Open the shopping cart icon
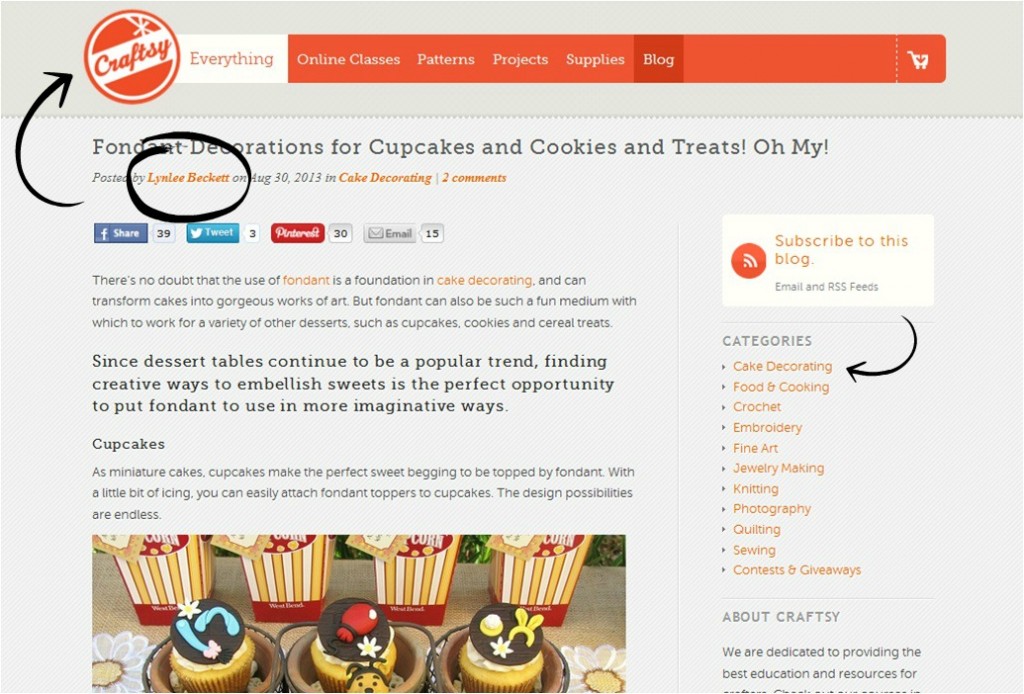The width and height of the screenshot is (1024, 694). pos(918,59)
